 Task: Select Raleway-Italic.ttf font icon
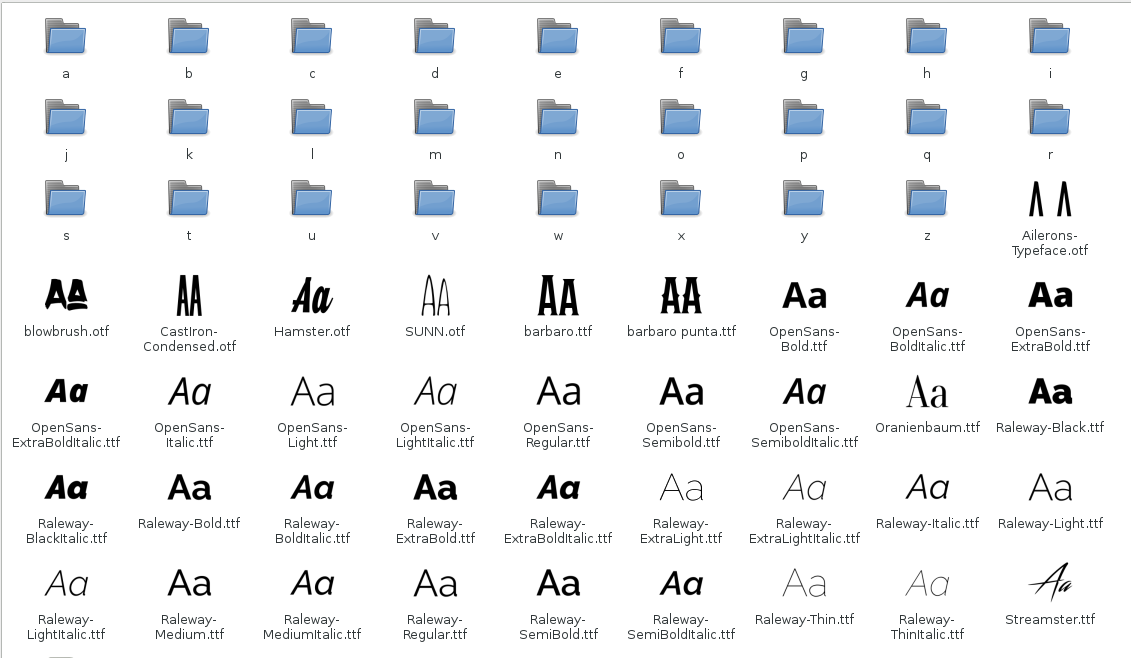[x=927, y=488]
